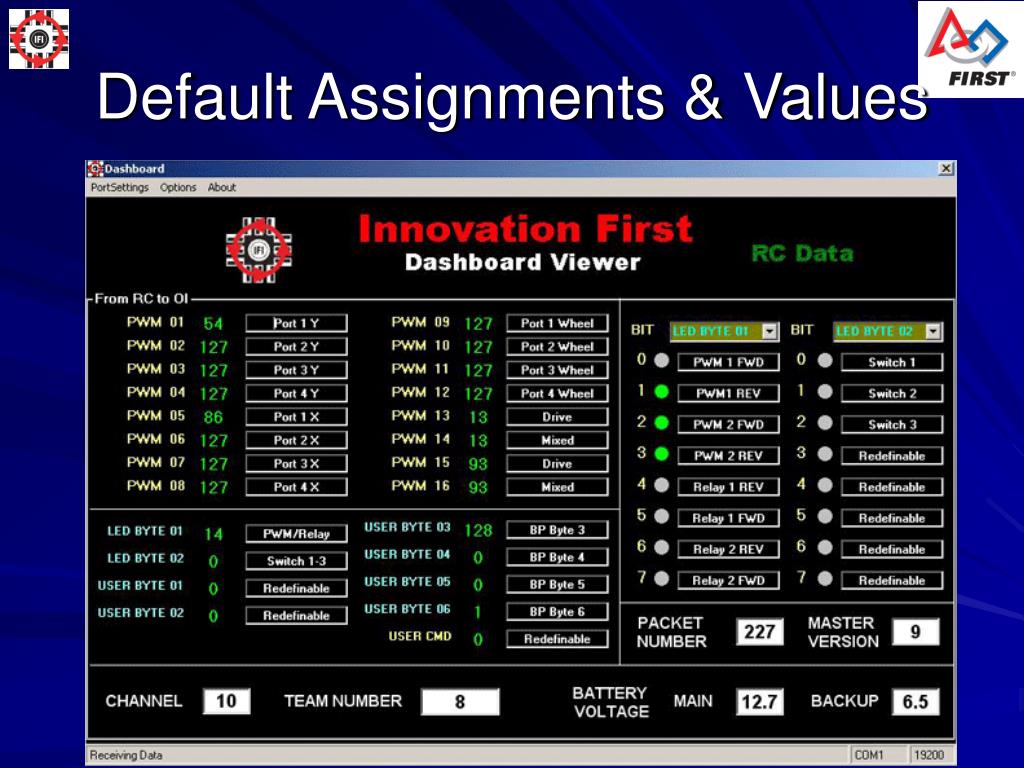The width and height of the screenshot is (1024, 768).
Task: Click the BACKUP battery voltage field
Action: [916, 702]
